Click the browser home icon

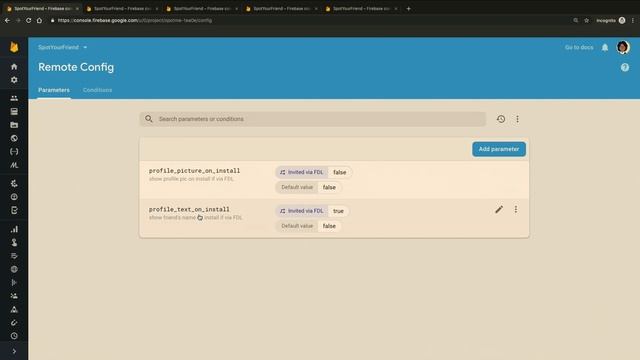point(39,20)
